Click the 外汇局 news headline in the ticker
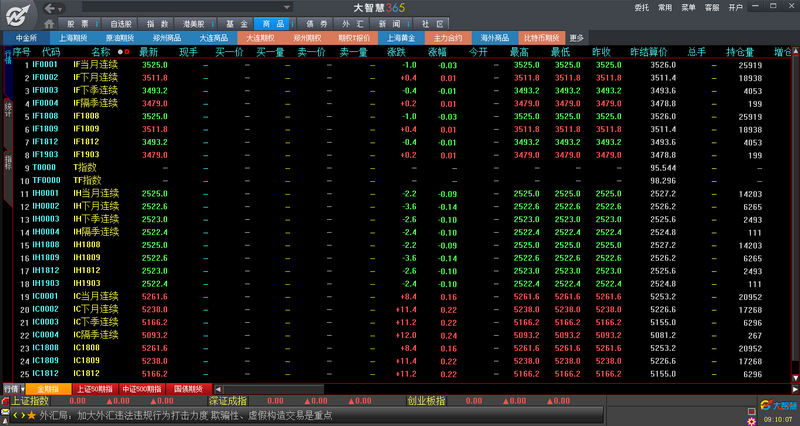Image resolution: width=800 pixels, height=426 pixels. pyautogui.click(x=186, y=415)
